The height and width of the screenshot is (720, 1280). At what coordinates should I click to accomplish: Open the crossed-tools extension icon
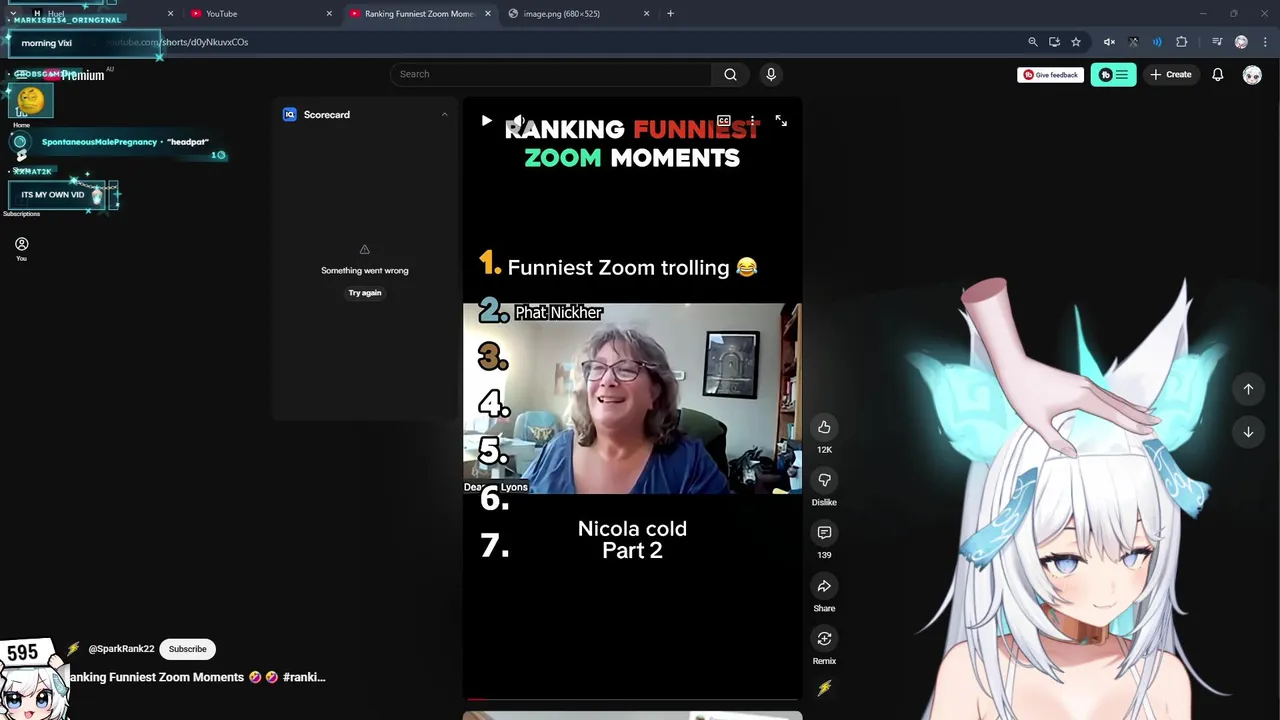click(1133, 42)
